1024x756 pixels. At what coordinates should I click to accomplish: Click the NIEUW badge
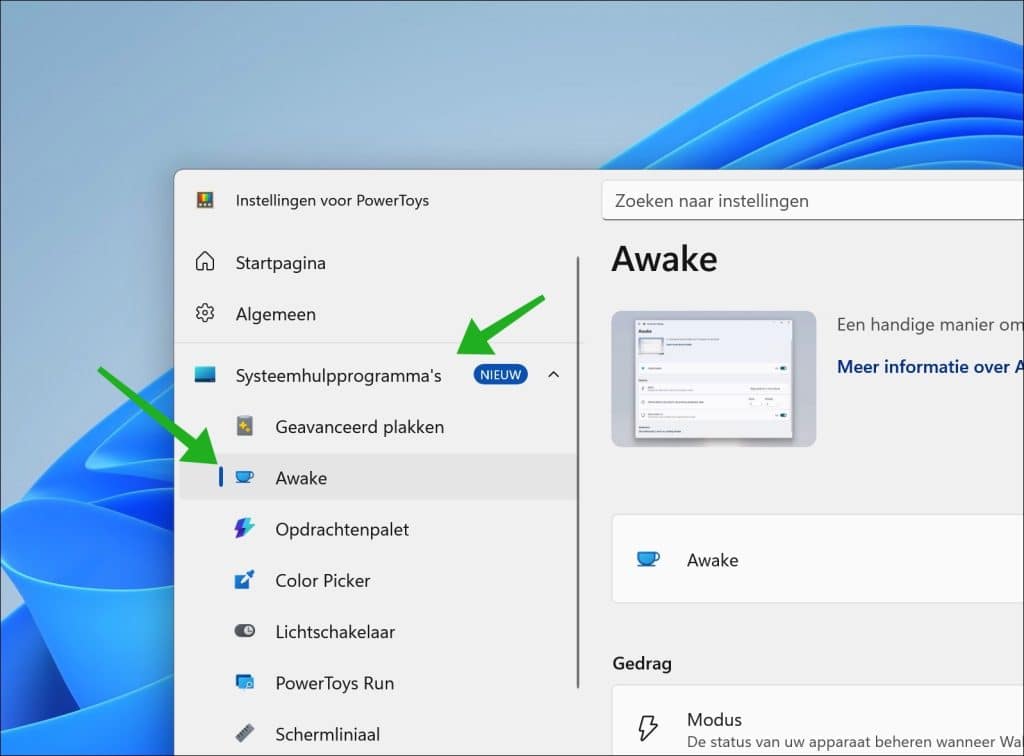point(500,375)
